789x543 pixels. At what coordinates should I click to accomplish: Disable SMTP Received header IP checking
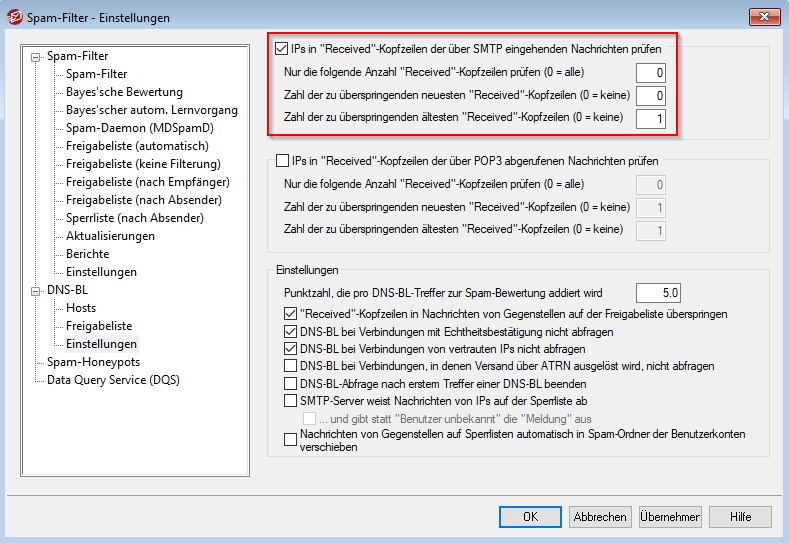coord(282,47)
